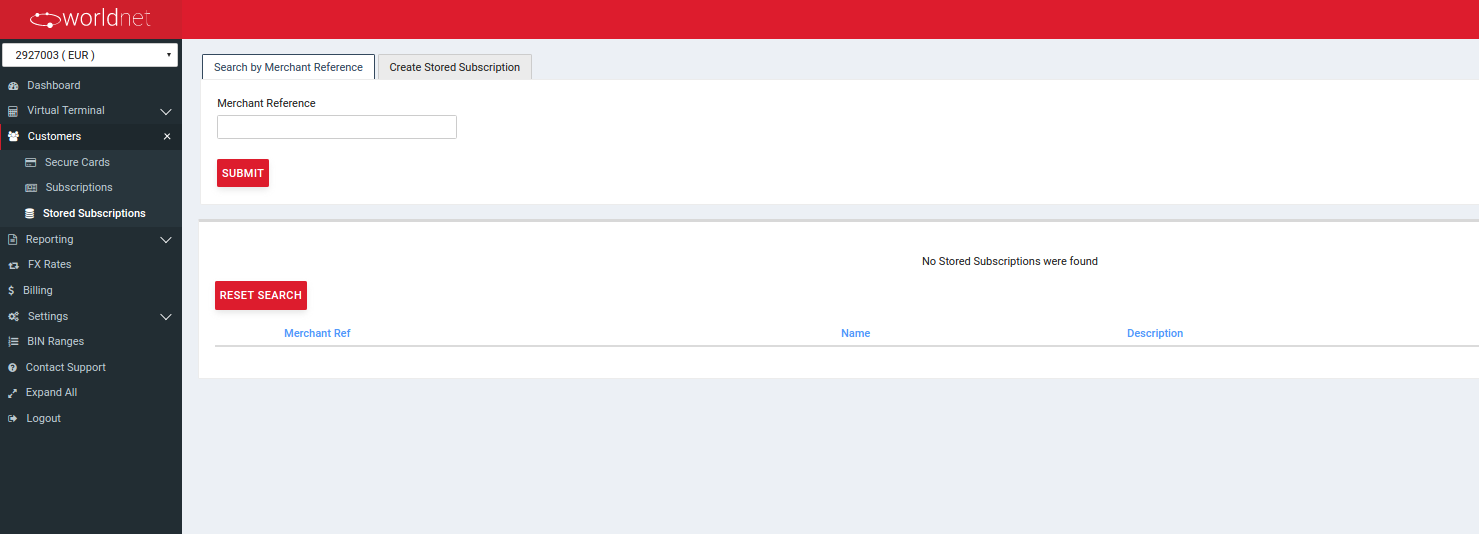
Task: Click the Virtual Terminal calculator icon
Action: [13, 111]
